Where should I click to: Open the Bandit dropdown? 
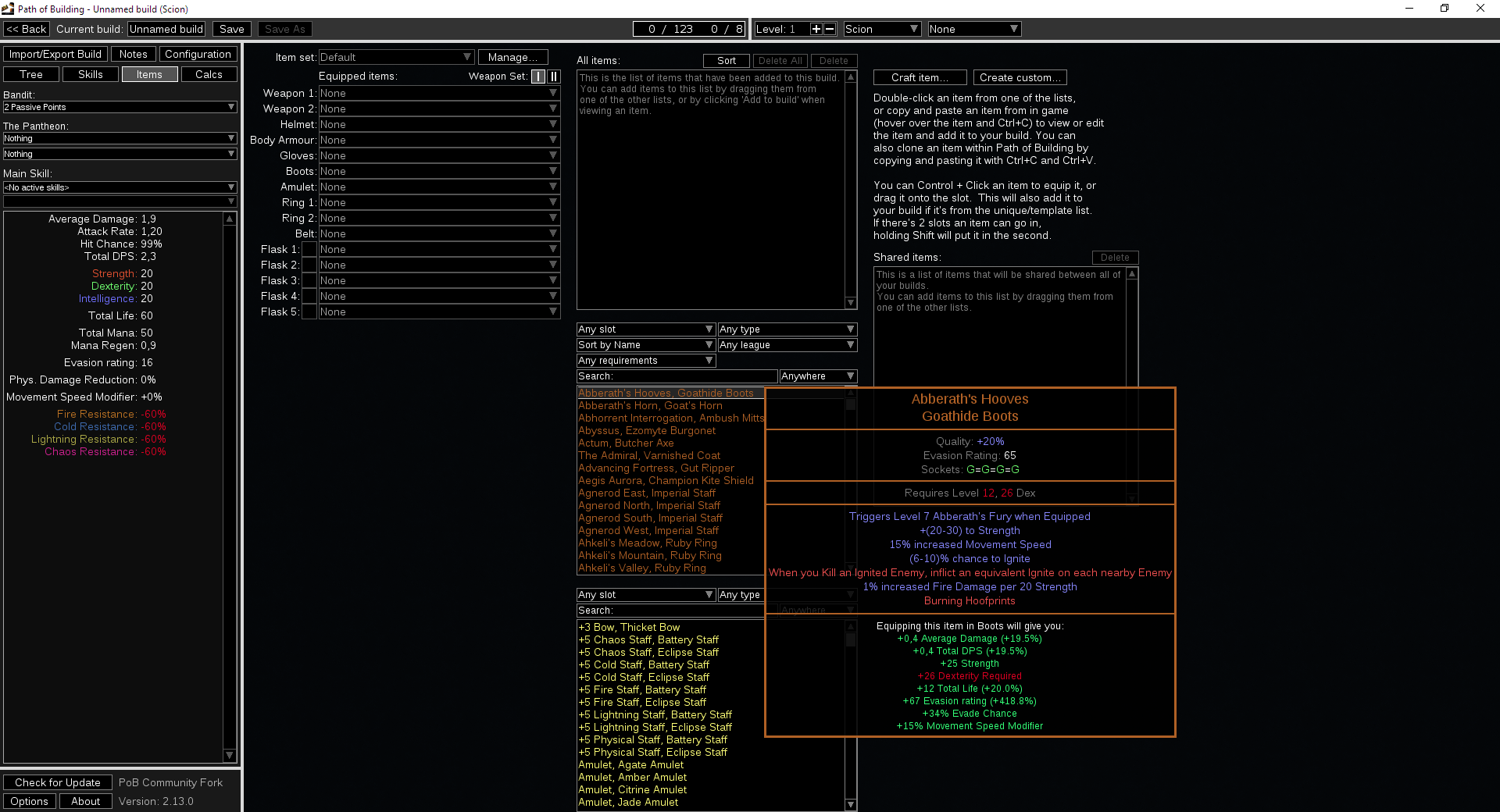click(120, 107)
